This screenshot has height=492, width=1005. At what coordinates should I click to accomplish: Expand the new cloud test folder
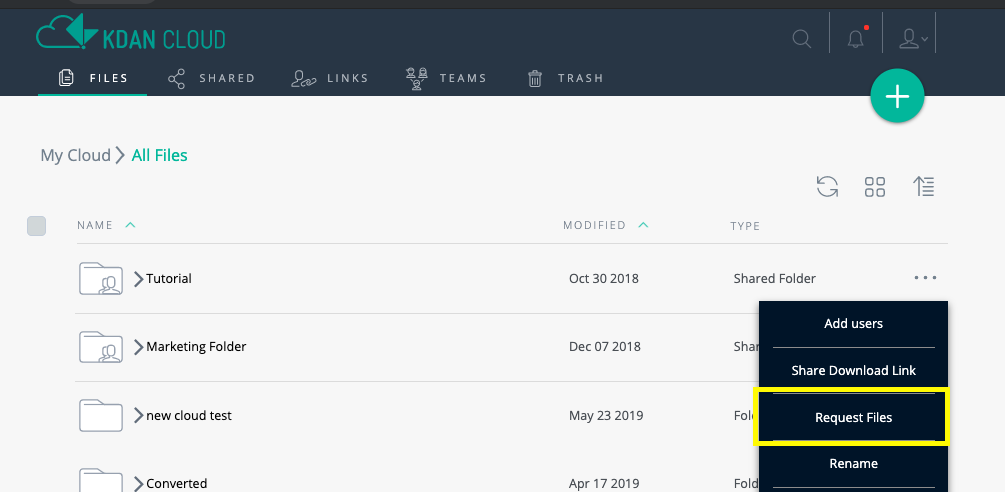coord(138,415)
